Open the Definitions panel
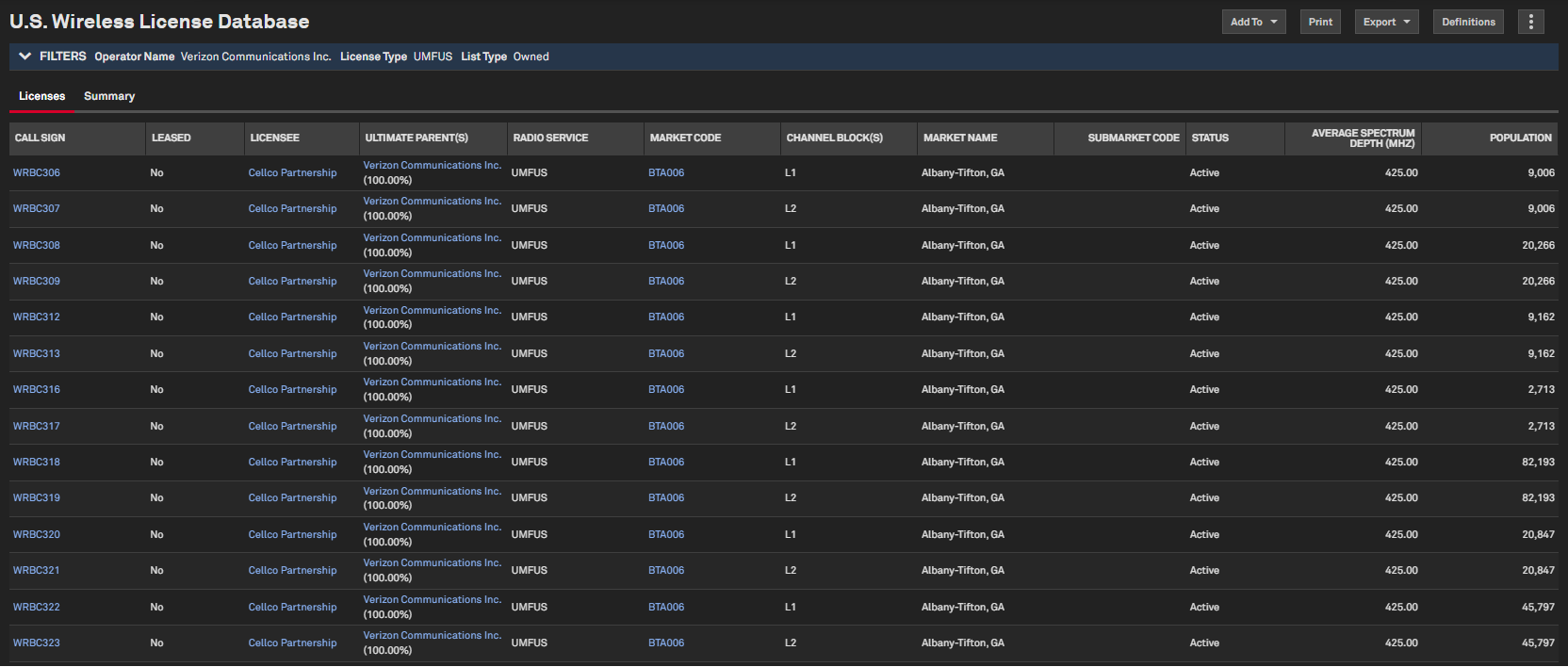Viewport: 1568px width, 667px height. pos(1468,22)
